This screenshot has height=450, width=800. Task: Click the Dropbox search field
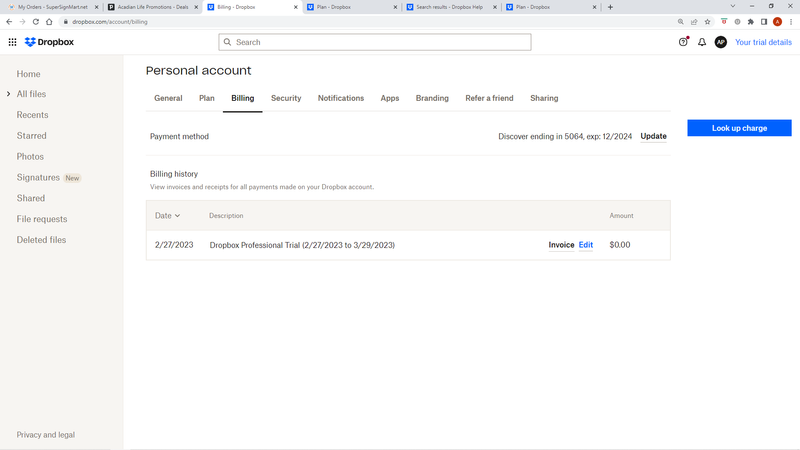point(375,42)
